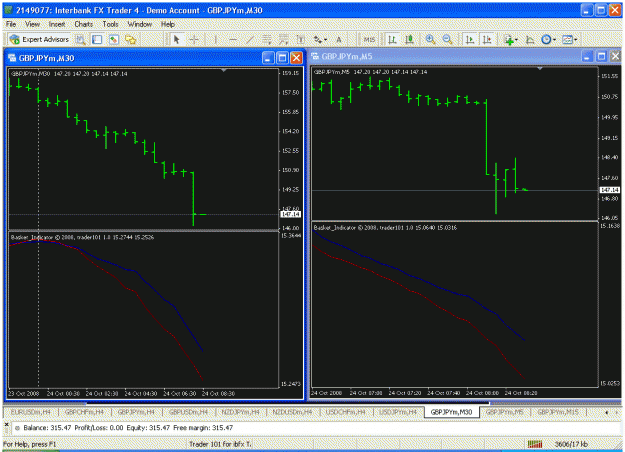Image resolution: width=625 pixels, height=452 pixels.
Task: Close the terminal panel with X
Action: point(6,424)
